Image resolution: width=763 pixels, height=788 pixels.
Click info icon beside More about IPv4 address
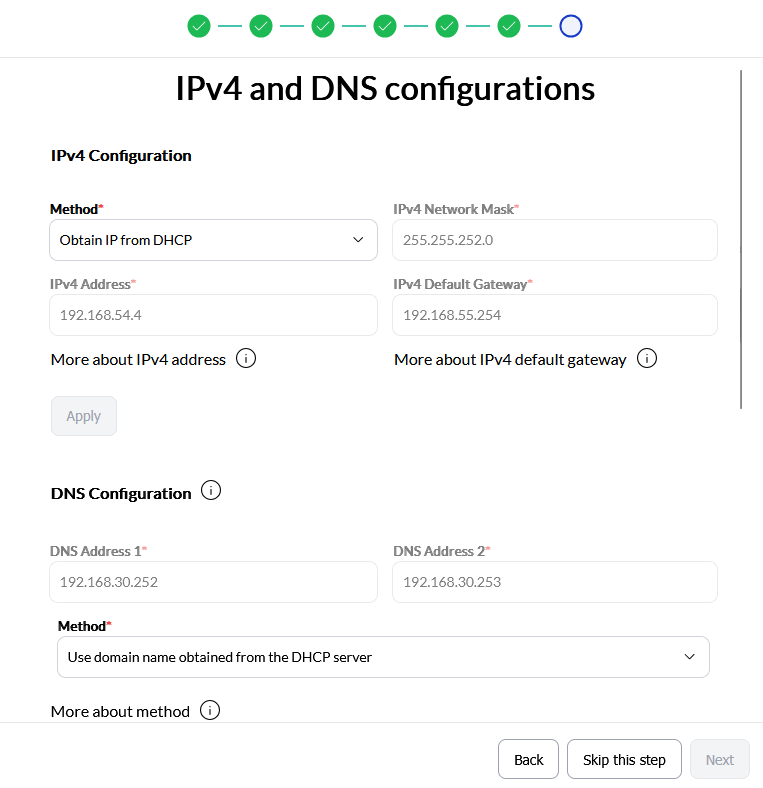click(246, 358)
